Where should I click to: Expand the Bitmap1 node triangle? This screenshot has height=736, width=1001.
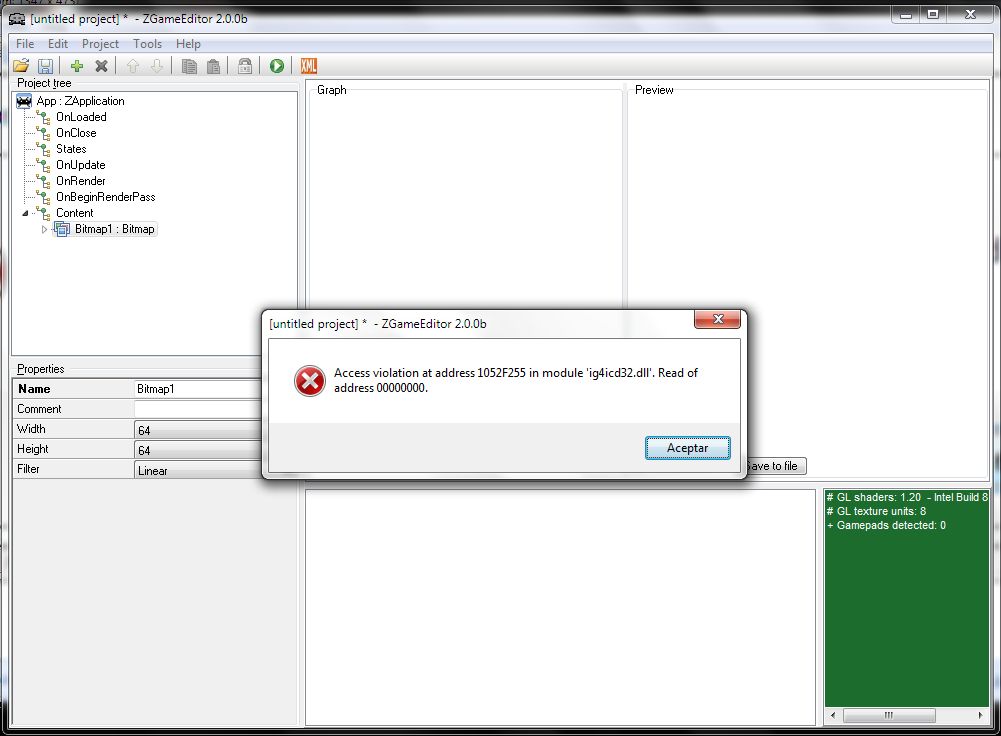pyautogui.click(x=44, y=229)
